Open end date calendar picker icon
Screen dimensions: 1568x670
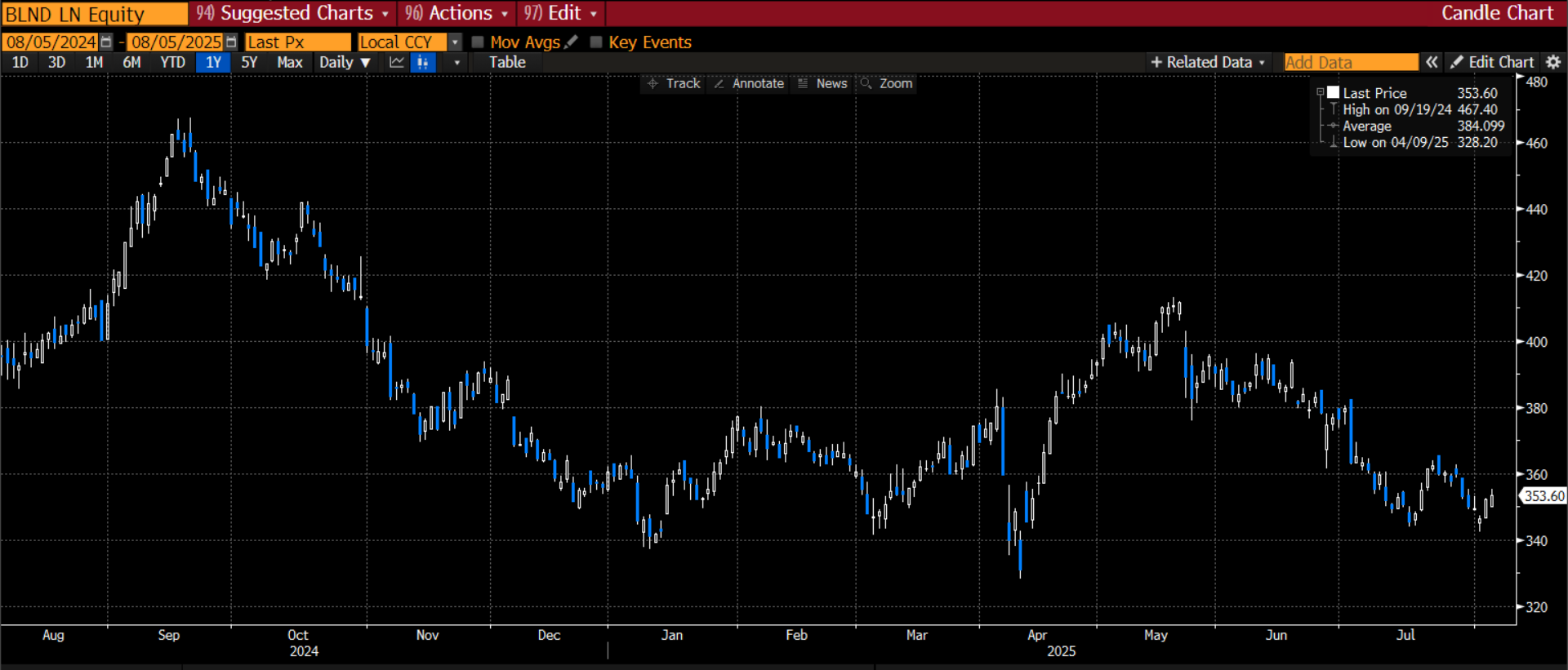[231, 42]
